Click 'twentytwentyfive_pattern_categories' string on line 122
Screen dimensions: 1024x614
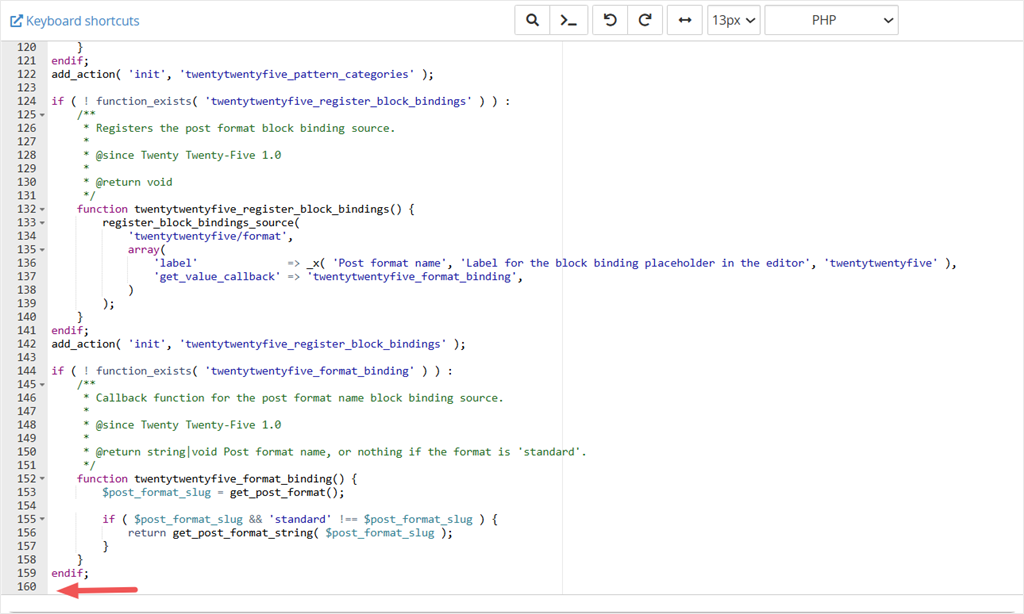coord(296,74)
